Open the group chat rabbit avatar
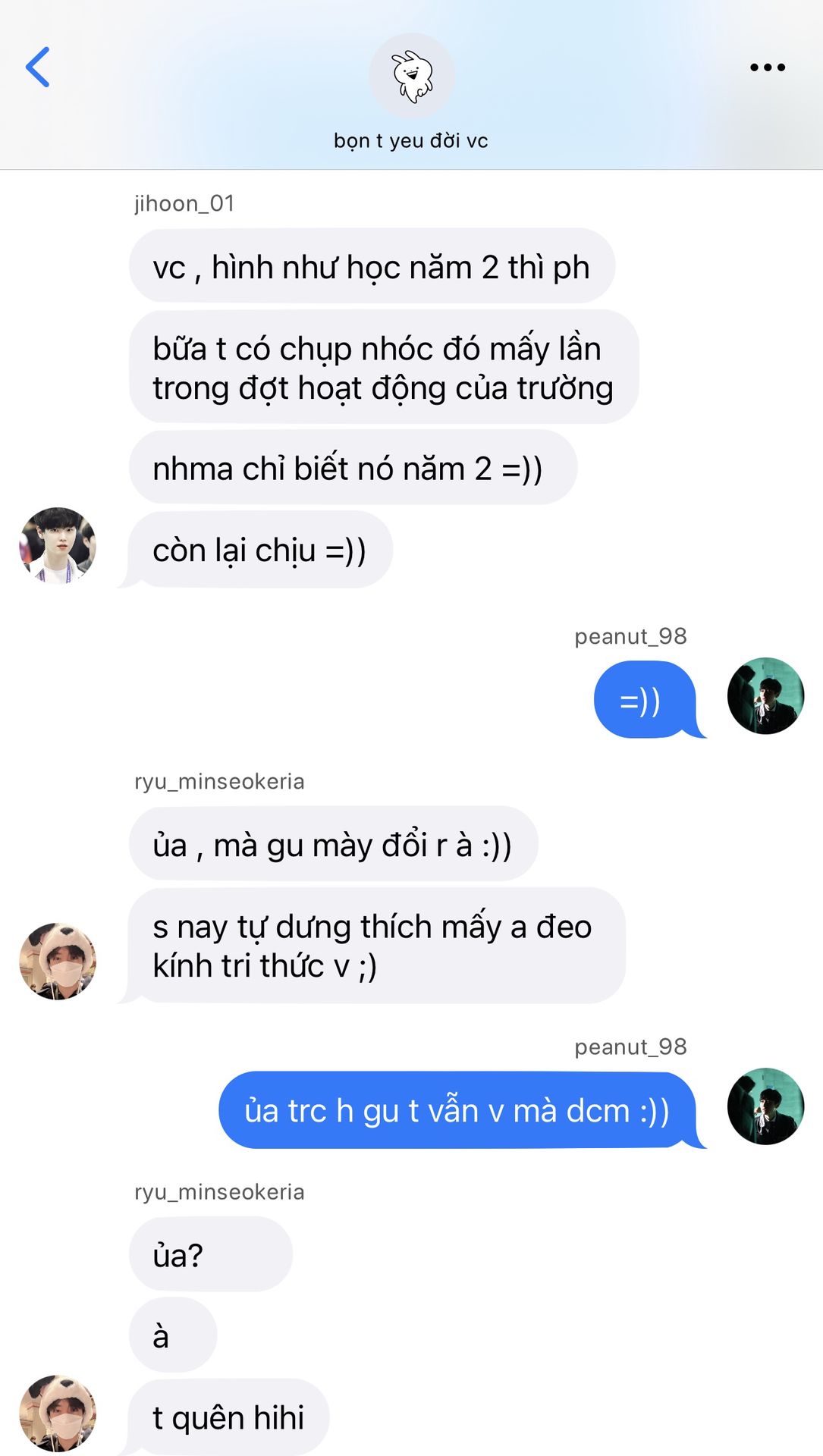 (x=412, y=76)
